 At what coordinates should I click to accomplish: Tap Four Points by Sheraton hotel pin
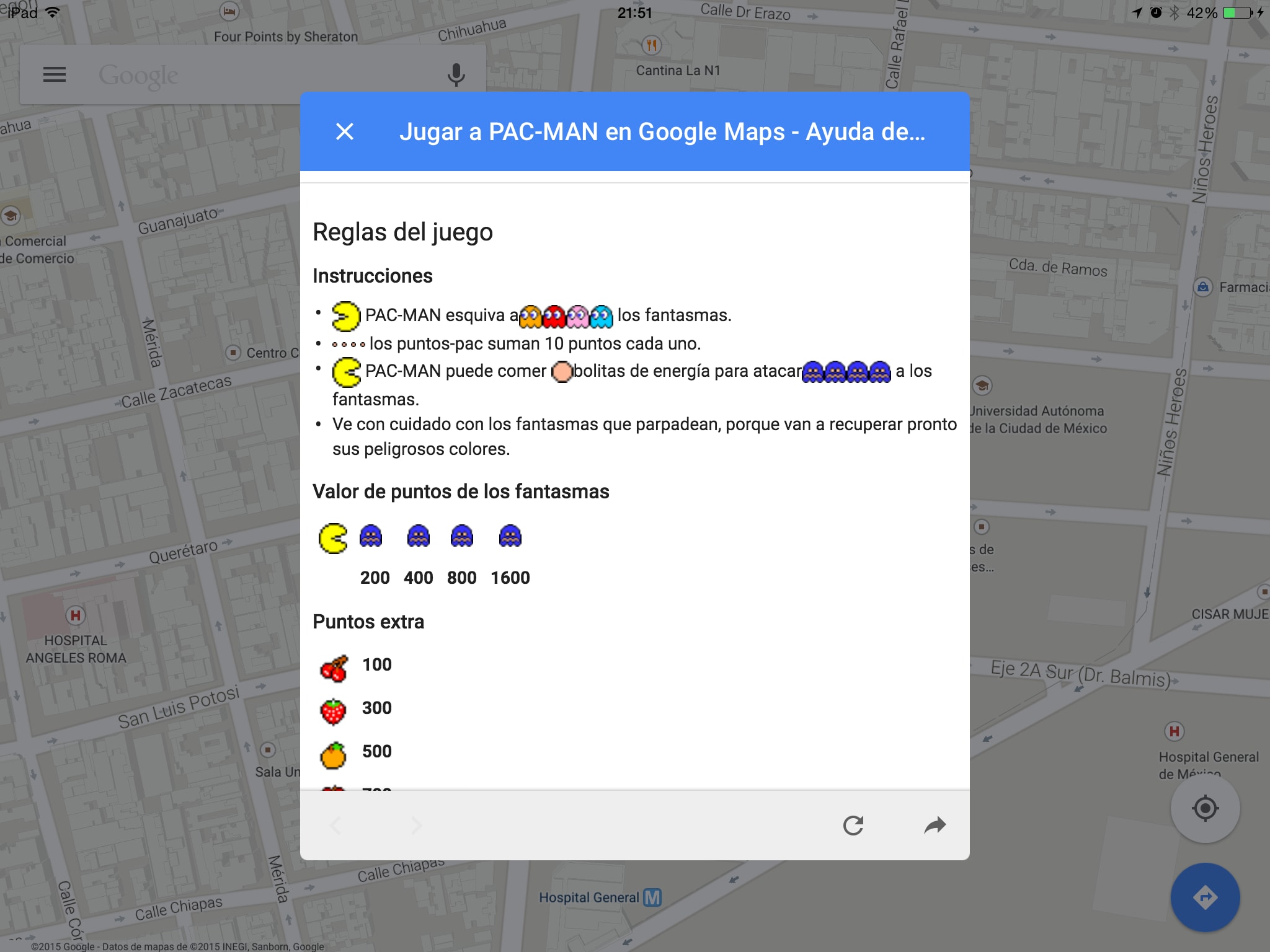click(229, 11)
